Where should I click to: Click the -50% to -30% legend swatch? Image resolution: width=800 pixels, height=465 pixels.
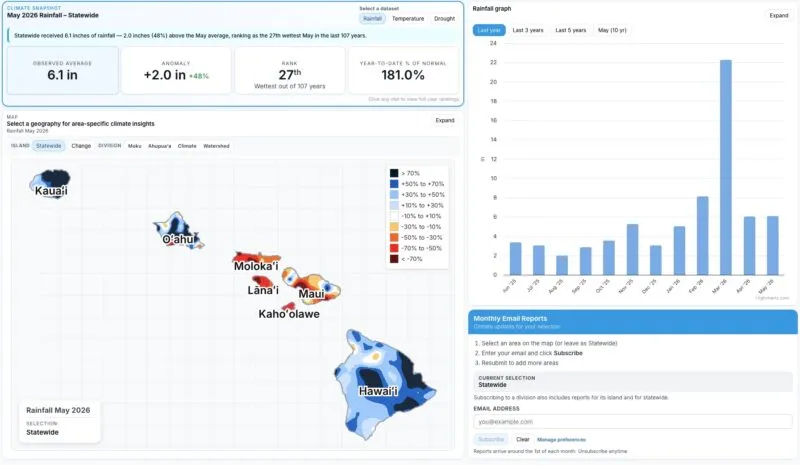394,237
